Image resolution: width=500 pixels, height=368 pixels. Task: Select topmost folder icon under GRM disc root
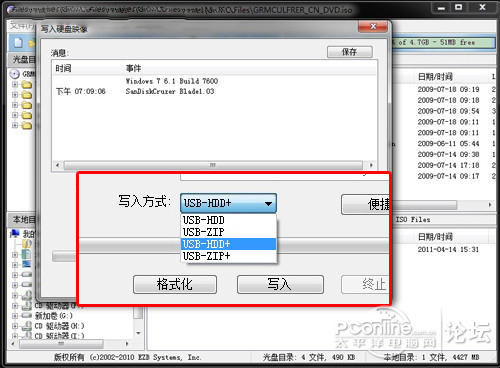click(x=27, y=85)
